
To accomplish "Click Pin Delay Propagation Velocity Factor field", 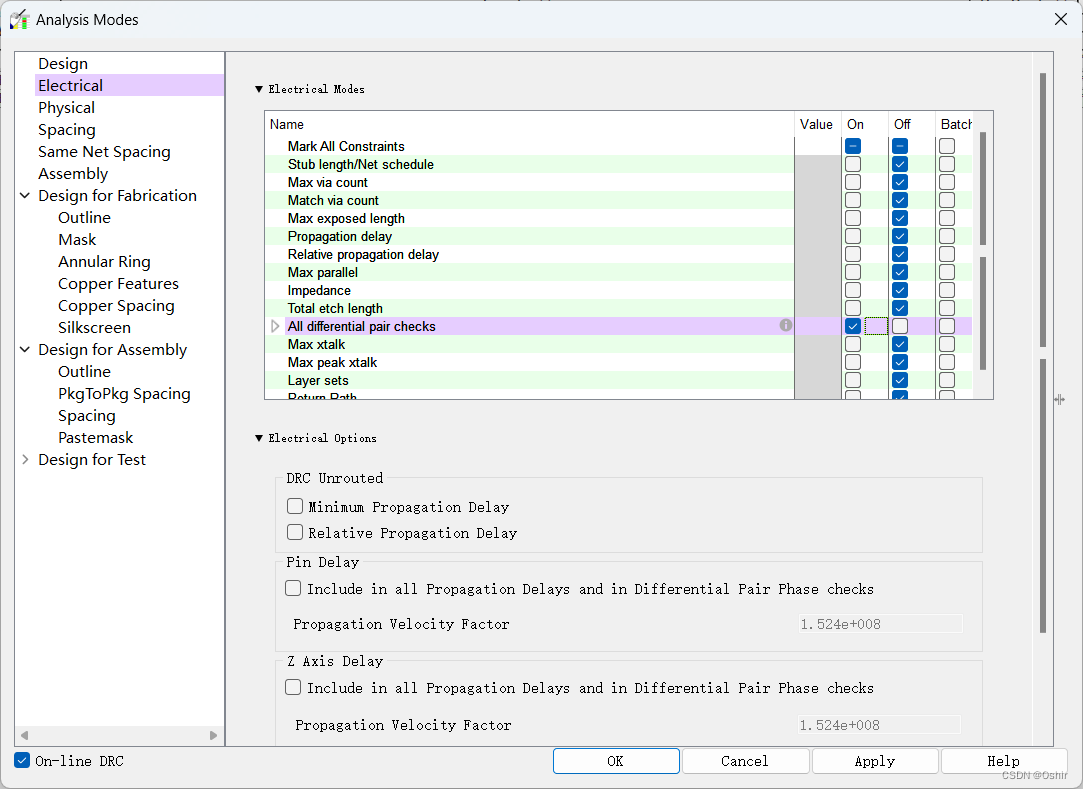I will [880, 624].
